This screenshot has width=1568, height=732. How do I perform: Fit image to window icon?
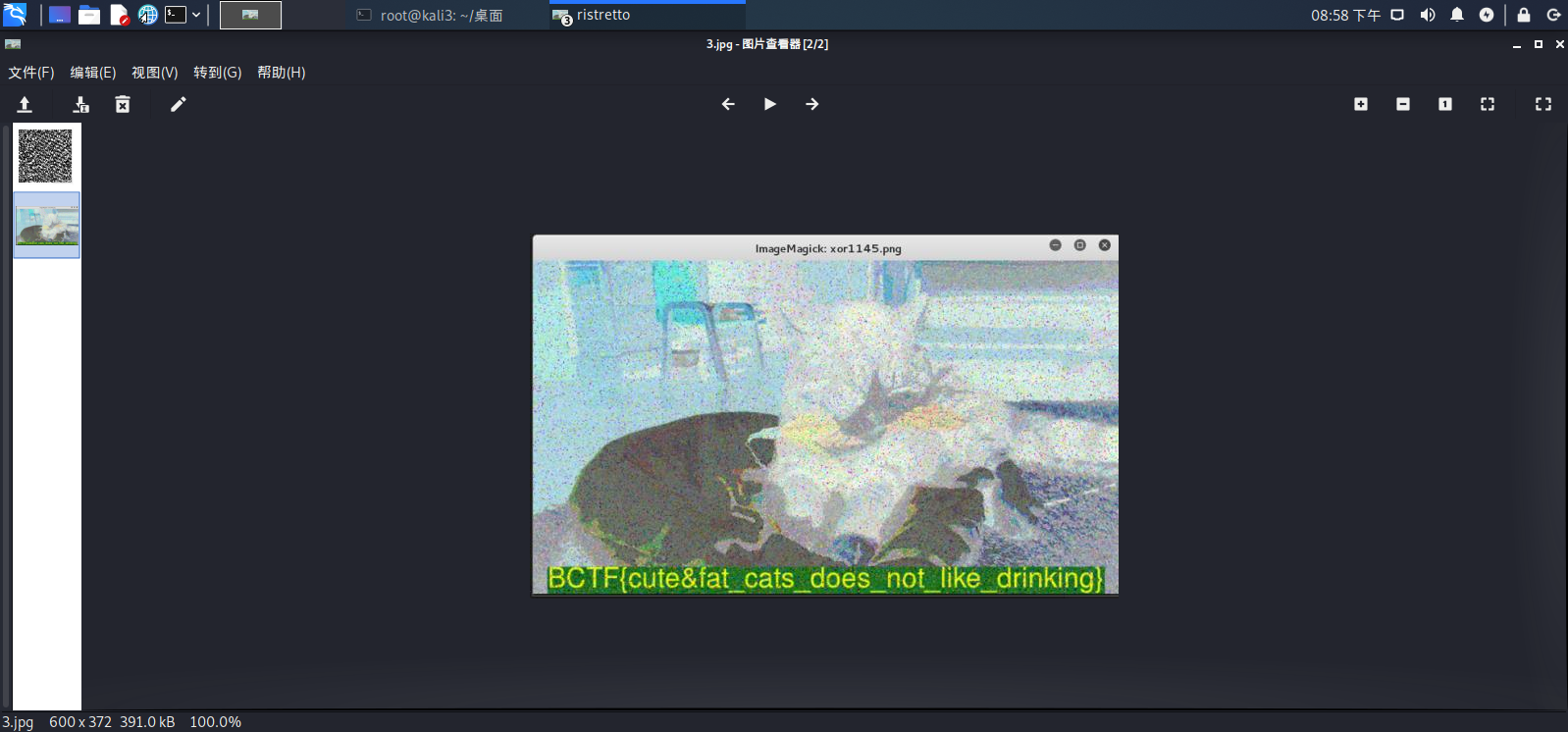click(x=1488, y=104)
